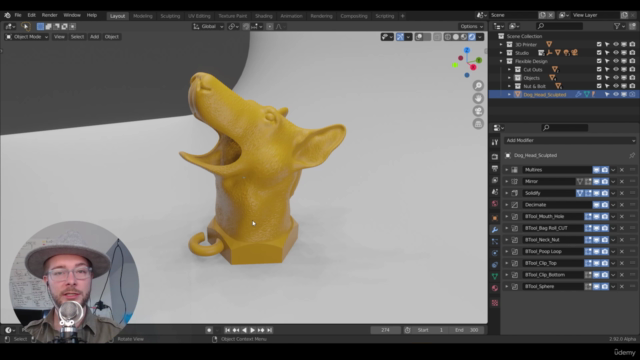Open the Solidify modifier extras dropdown arrow
The width and height of the screenshot is (640, 360).
pyautogui.click(x=613, y=193)
